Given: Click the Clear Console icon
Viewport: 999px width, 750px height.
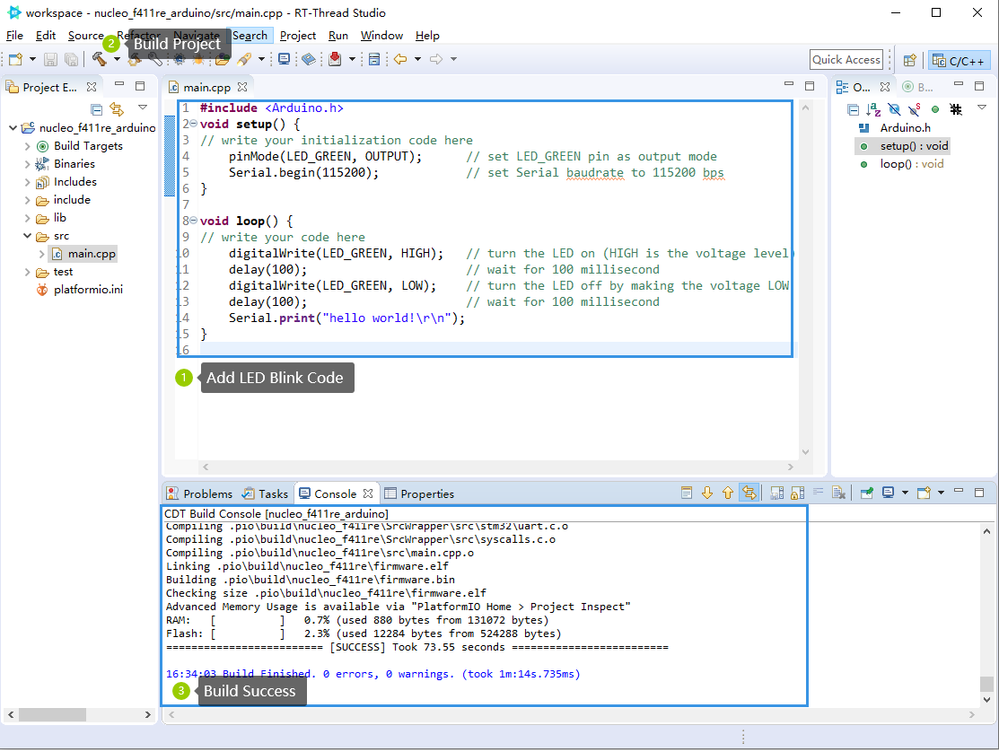Looking at the screenshot, I should click(x=838, y=493).
